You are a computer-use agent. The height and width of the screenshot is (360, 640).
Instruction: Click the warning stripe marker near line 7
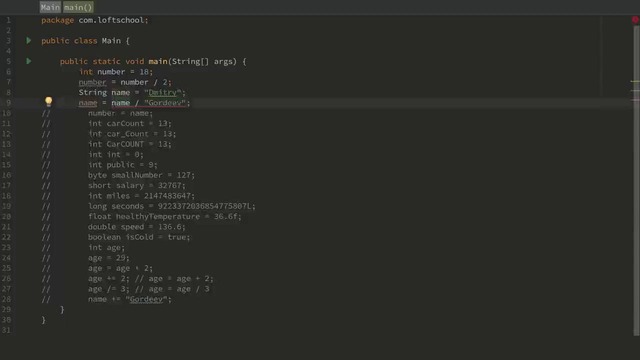click(x=635, y=82)
